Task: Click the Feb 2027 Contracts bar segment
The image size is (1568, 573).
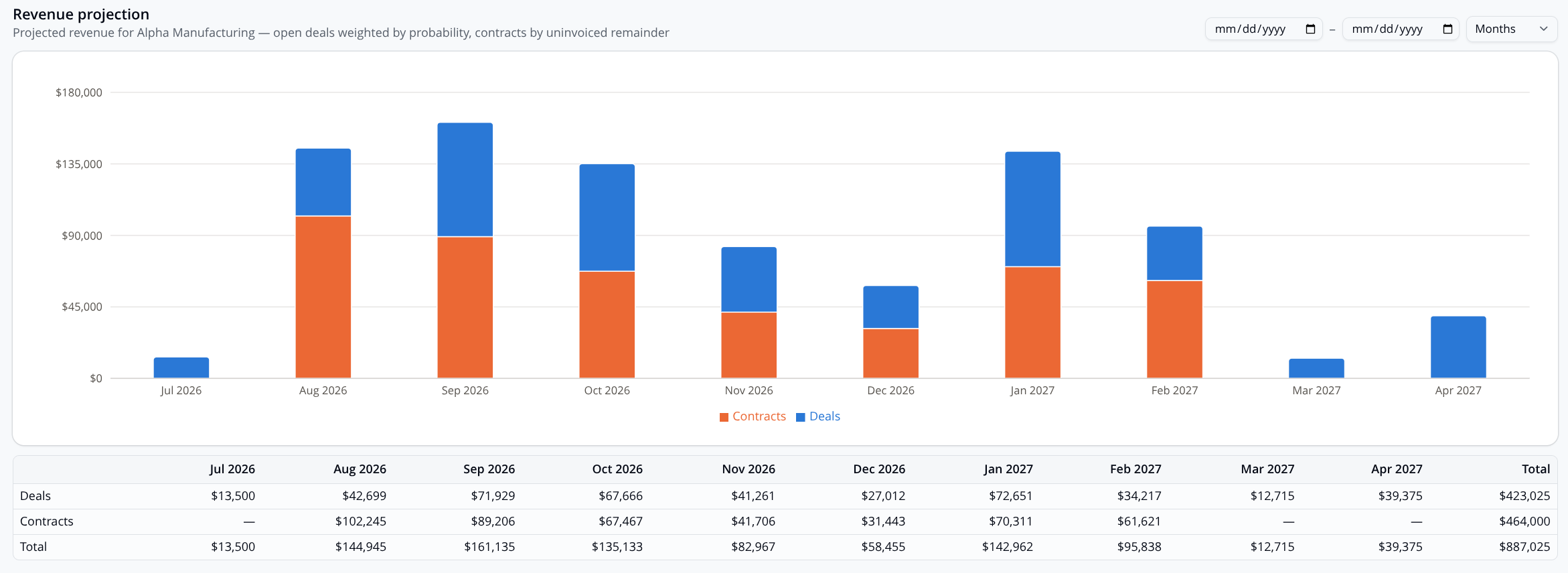Action: pyautogui.click(x=1175, y=329)
